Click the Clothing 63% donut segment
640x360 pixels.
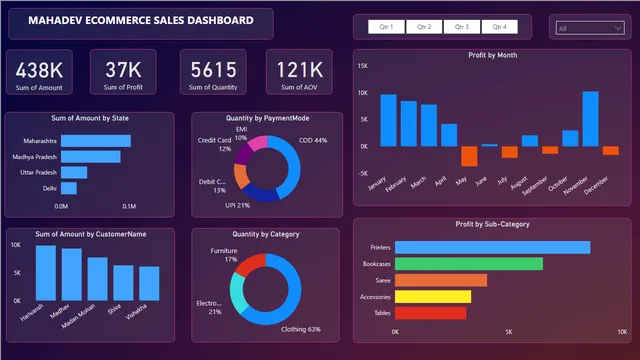[293, 300]
